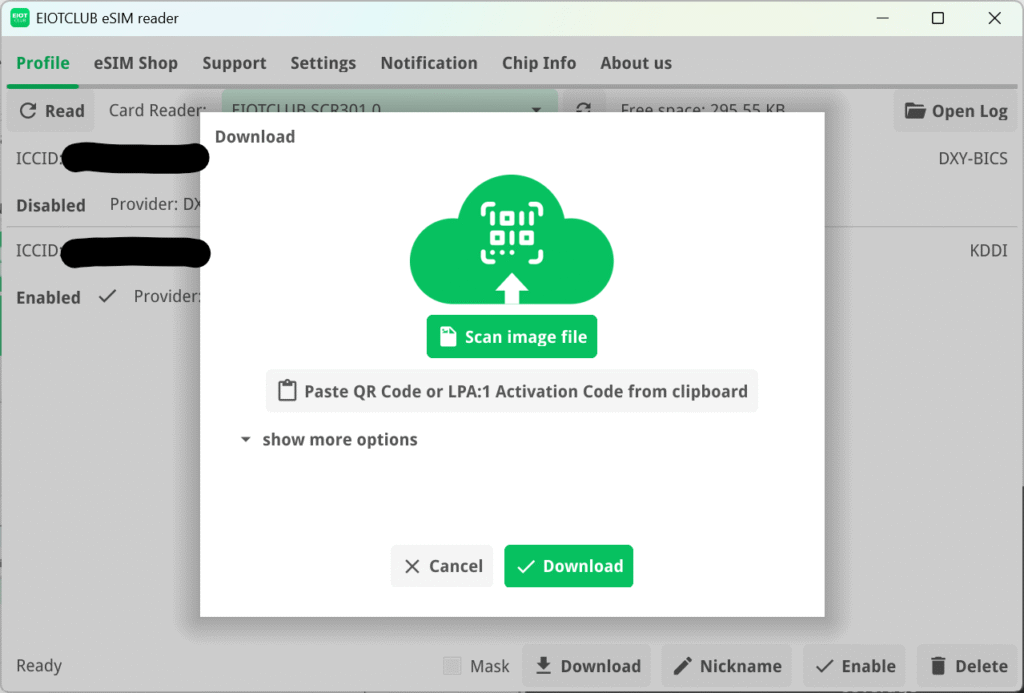View the Chip Info tab
1024x693 pixels.
click(x=539, y=63)
